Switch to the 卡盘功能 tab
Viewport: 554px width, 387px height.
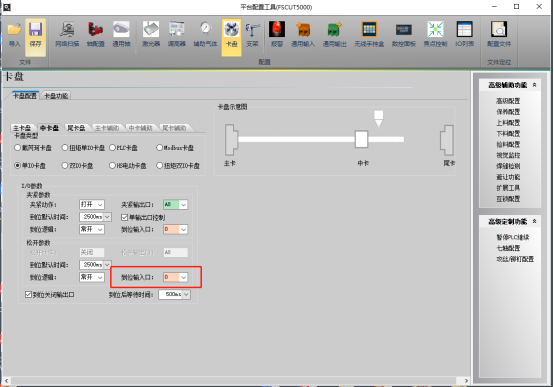pos(56,96)
